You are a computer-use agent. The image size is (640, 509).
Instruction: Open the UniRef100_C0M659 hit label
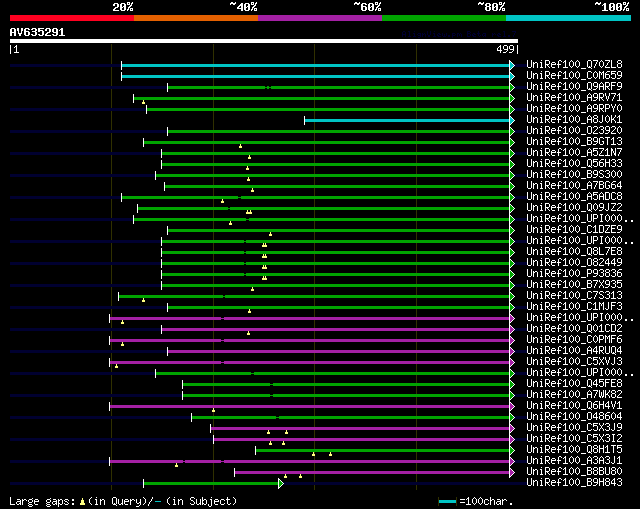(x=574, y=75)
